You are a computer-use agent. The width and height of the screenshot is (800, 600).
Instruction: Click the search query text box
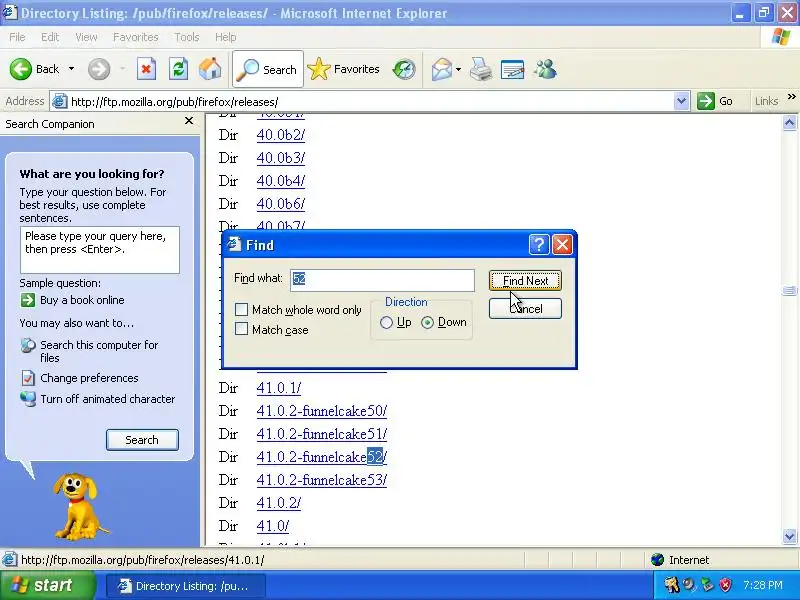coord(99,250)
